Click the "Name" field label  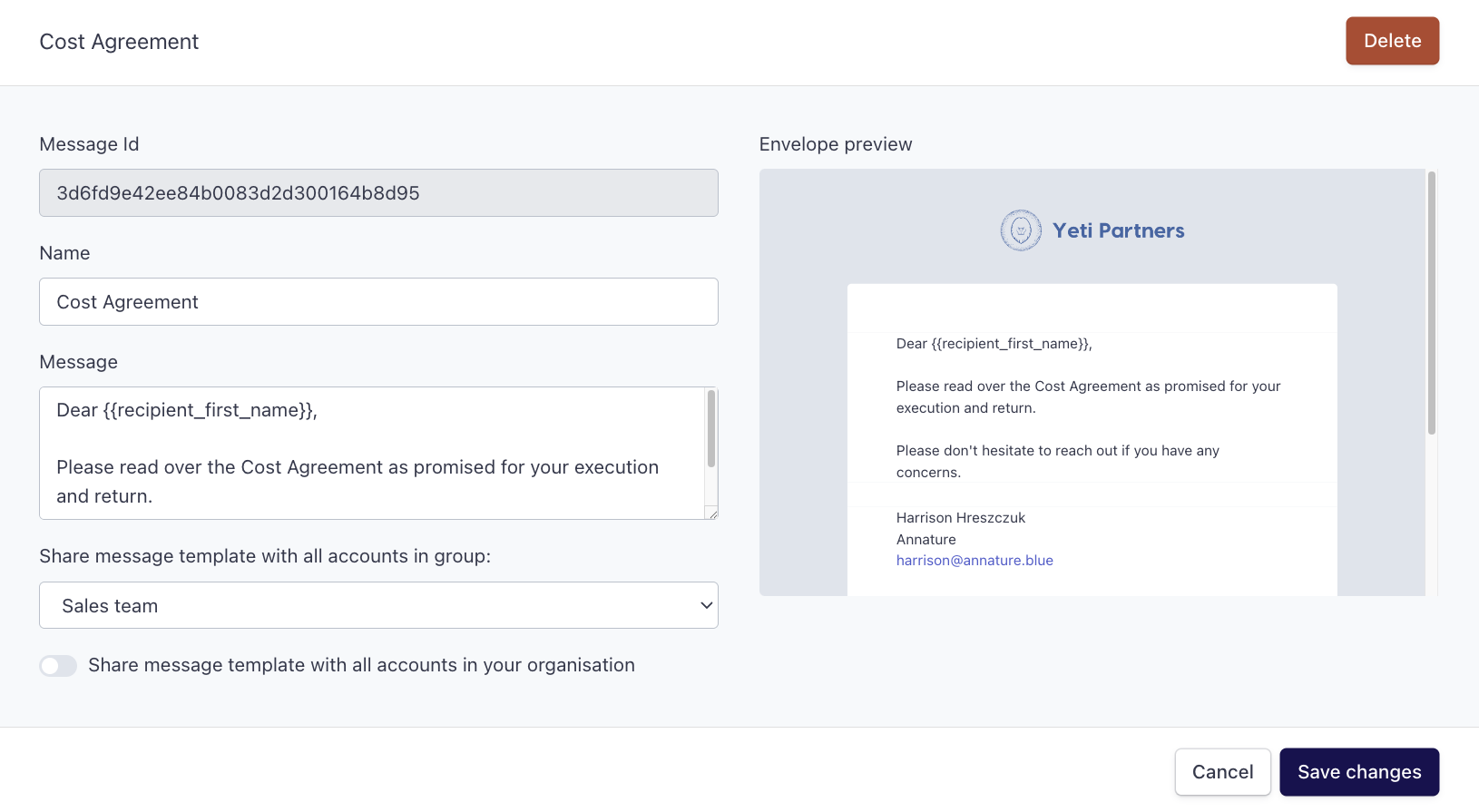click(x=64, y=253)
